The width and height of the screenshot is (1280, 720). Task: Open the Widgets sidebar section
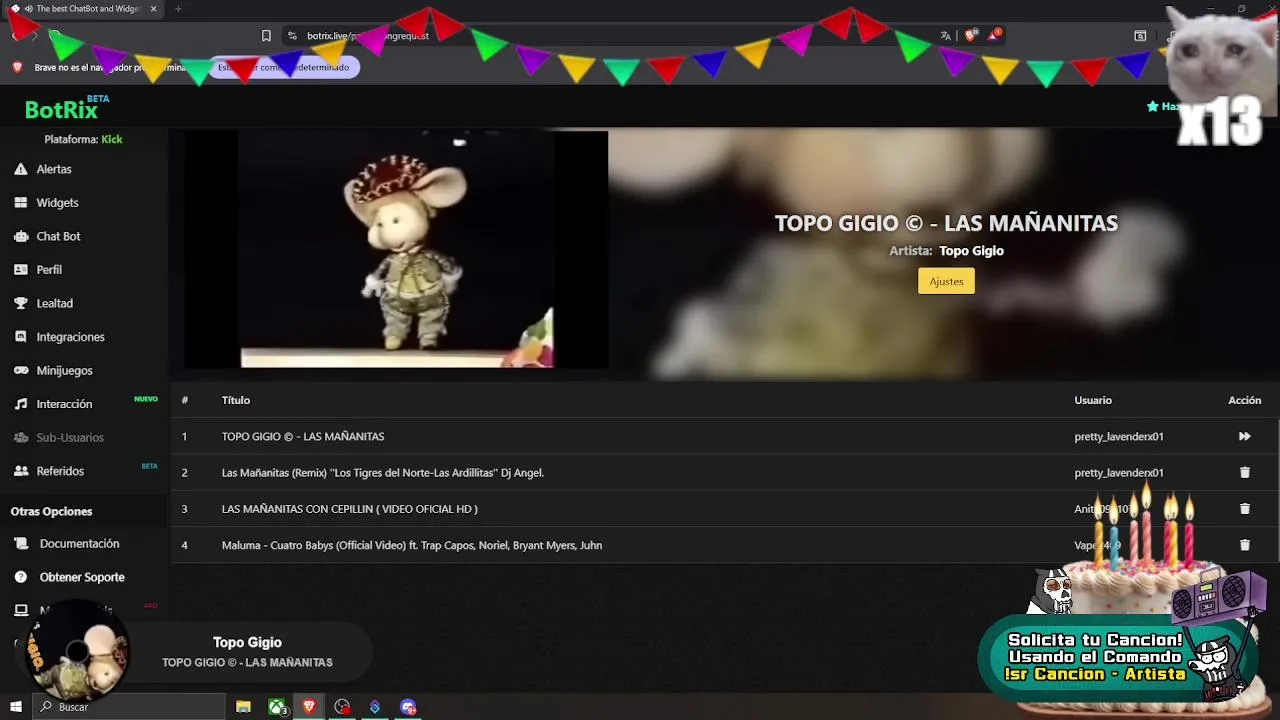(x=57, y=202)
